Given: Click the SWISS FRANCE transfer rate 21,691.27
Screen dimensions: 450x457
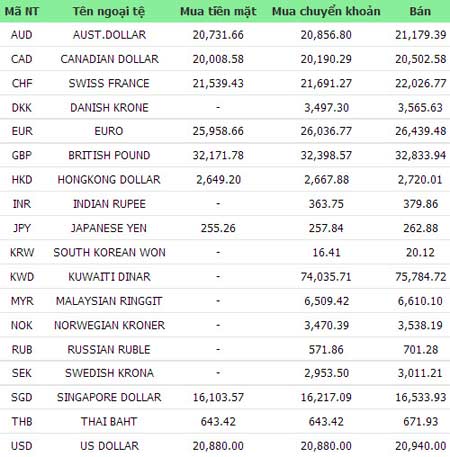Looking at the screenshot, I should pos(326,83).
